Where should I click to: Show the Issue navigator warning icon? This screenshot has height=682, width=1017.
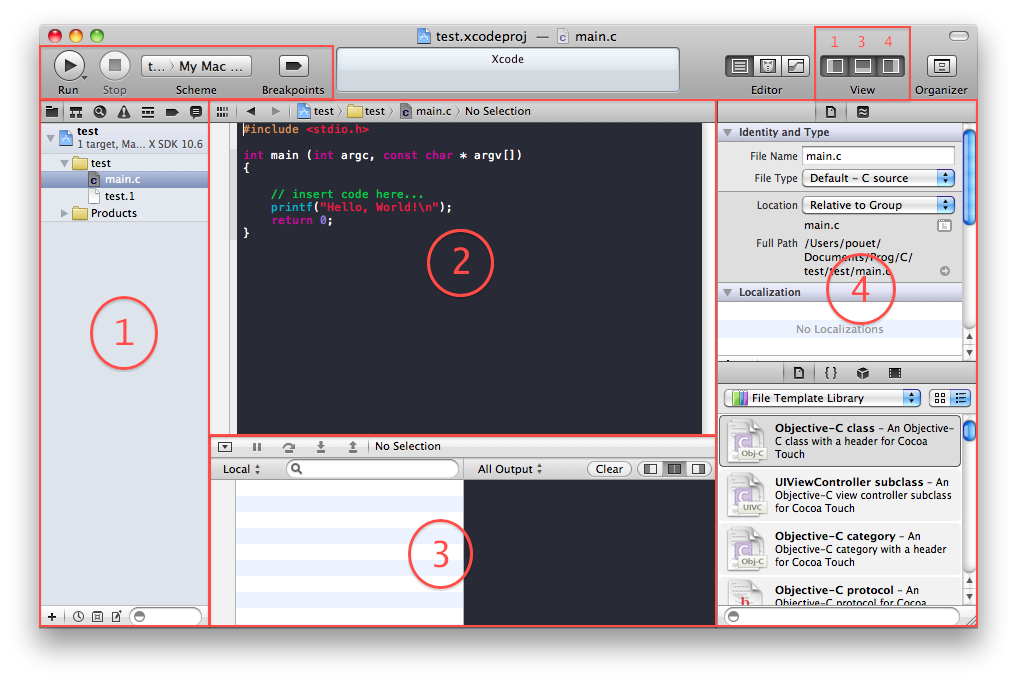(x=124, y=111)
